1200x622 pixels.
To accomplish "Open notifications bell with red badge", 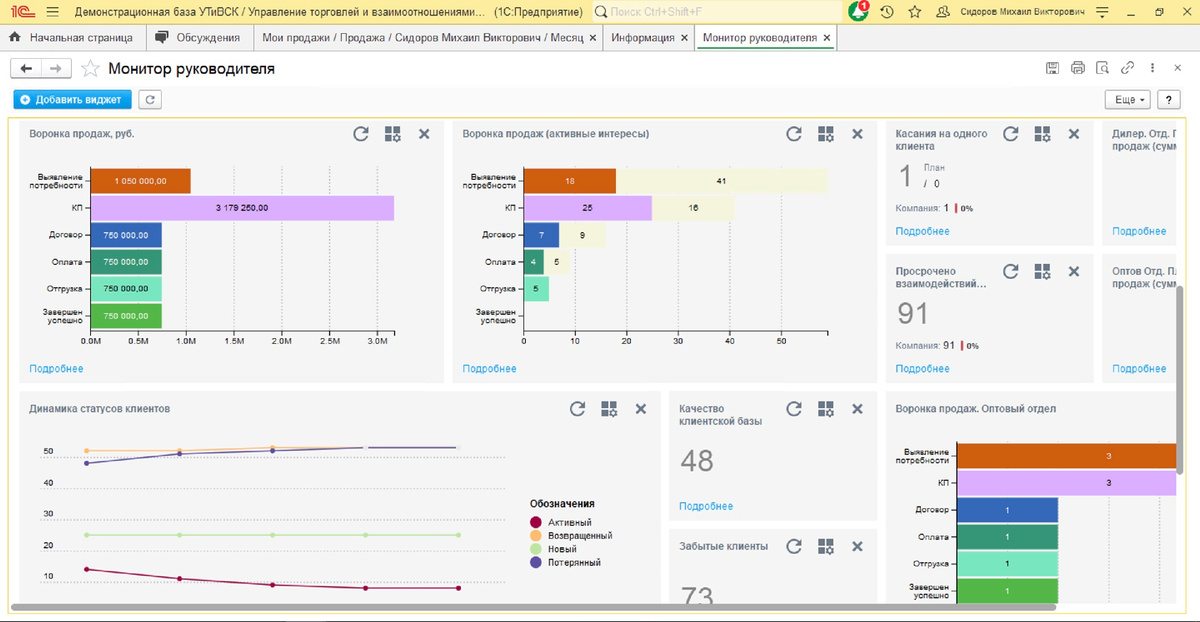I will pos(860,12).
